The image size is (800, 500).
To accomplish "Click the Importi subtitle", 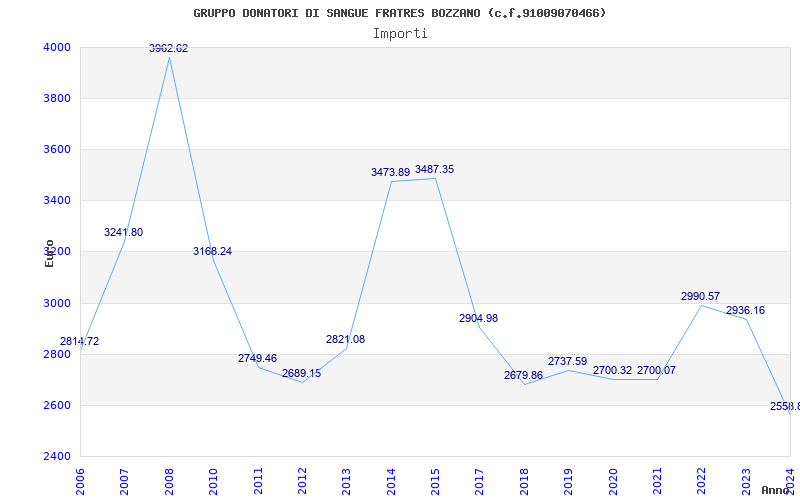I will coord(400,34).
